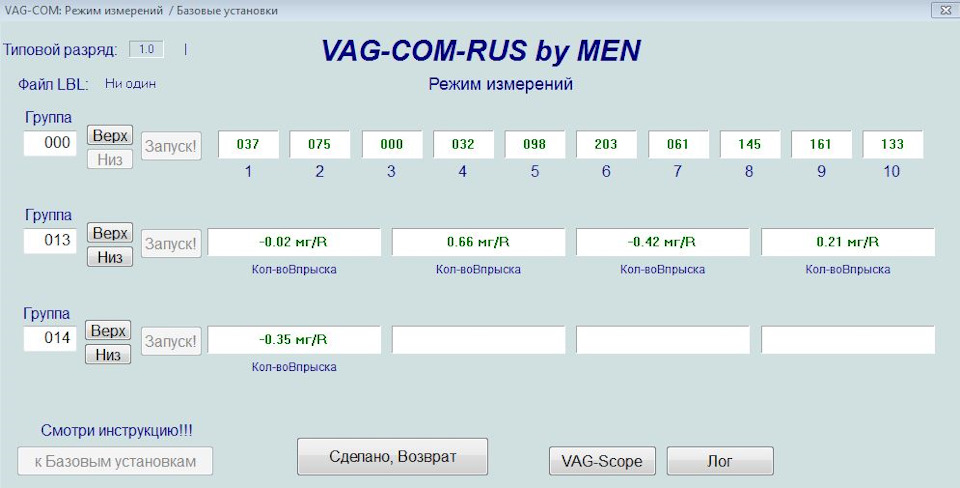Select value 161 in field 9
Screen dimensions: 960x488
pos(821,145)
